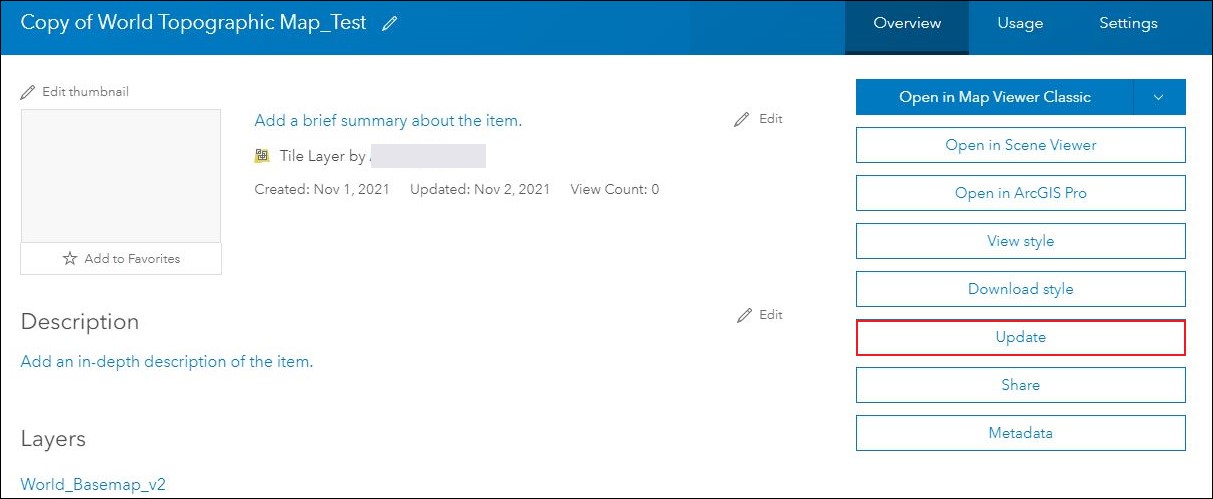Click the pencil icon beside the item title
This screenshot has width=1213, height=499.
pos(390,23)
